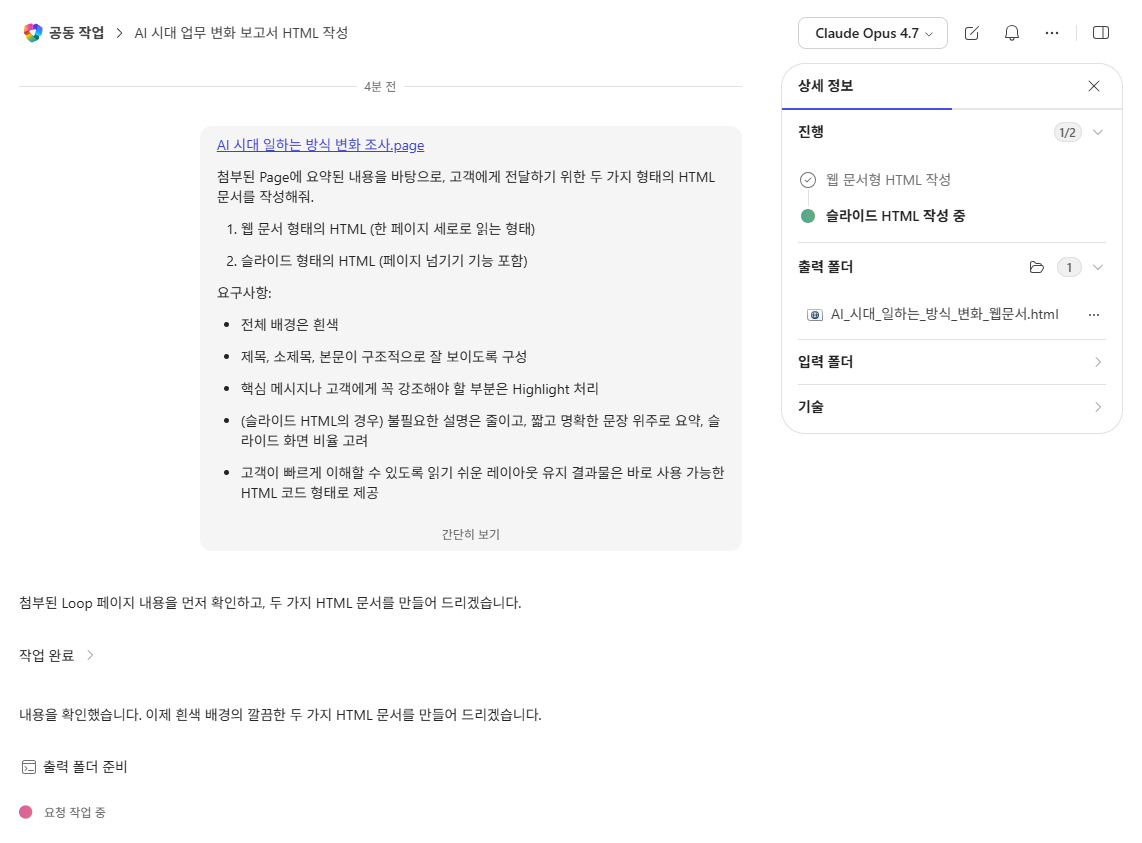Close the 상세 정보 panel
This screenshot has width=1142, height=843.
[x=1094, y=86]
